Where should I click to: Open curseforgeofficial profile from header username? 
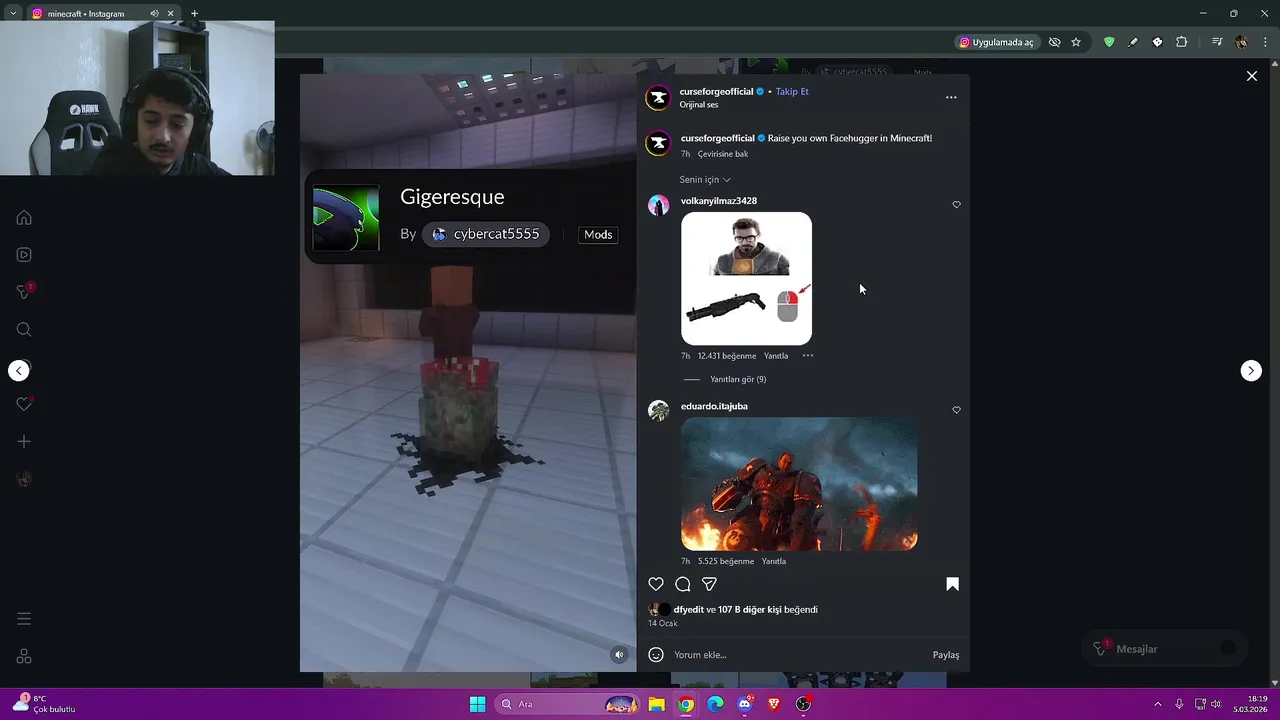716,91
